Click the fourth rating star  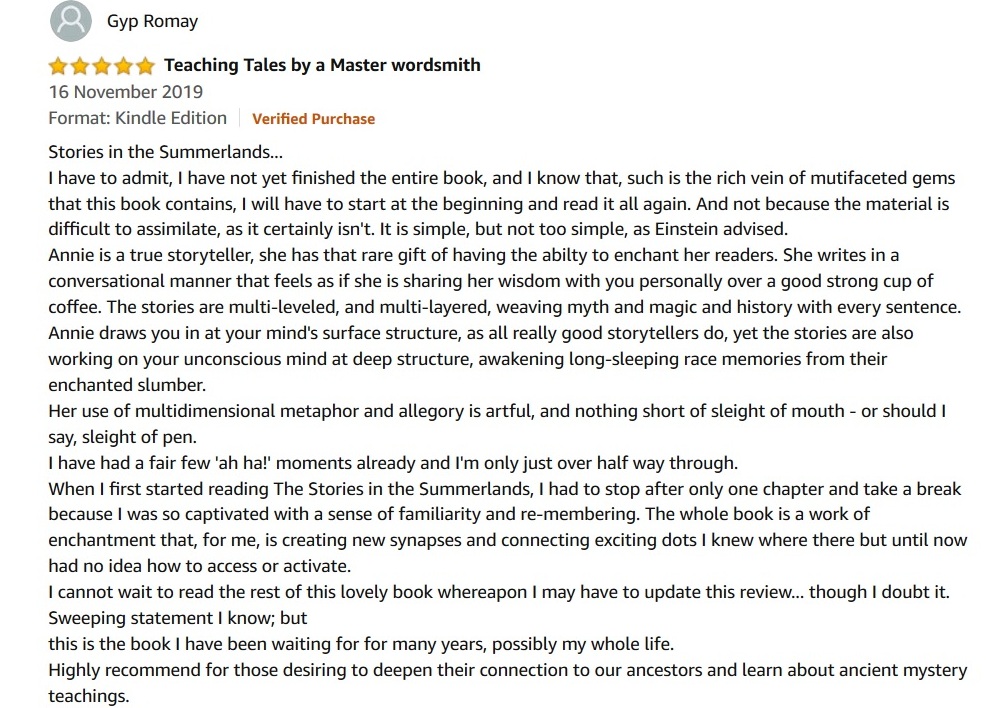(x=124, y=67)
